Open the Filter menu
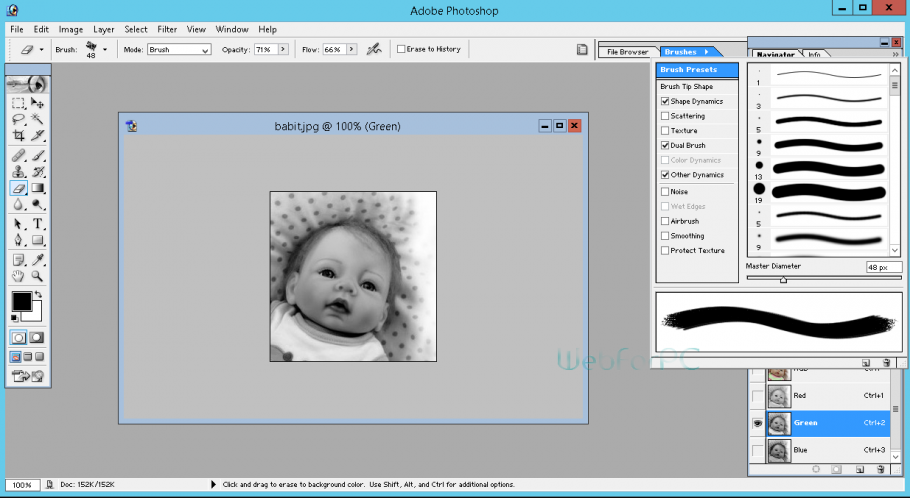Screen dimensions: 910x498 [x=167, y=29]
